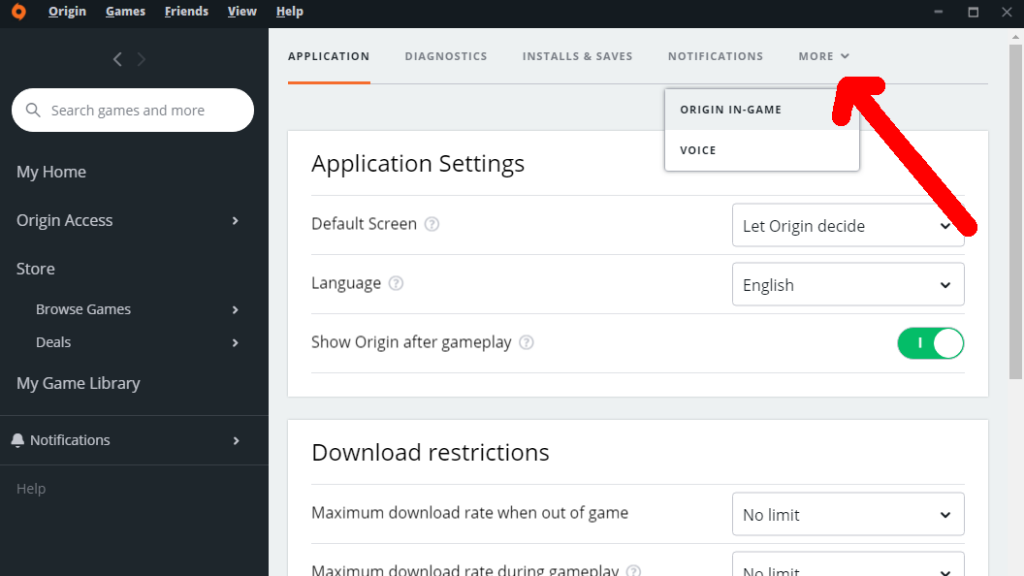The height and width of the screenshot is (576, 1024).
Task: Close the Origin window
Action: click(1007, 12)
